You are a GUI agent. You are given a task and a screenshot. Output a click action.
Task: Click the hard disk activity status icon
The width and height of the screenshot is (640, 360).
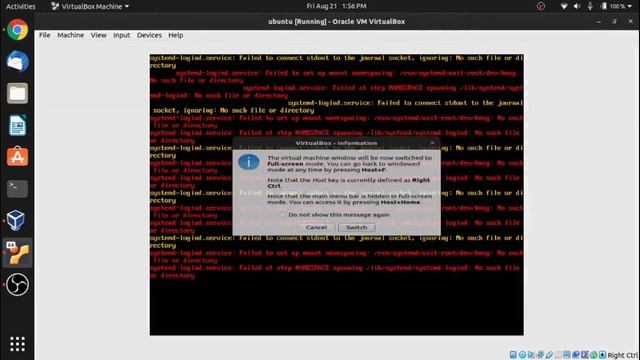[x=513, y=355]
